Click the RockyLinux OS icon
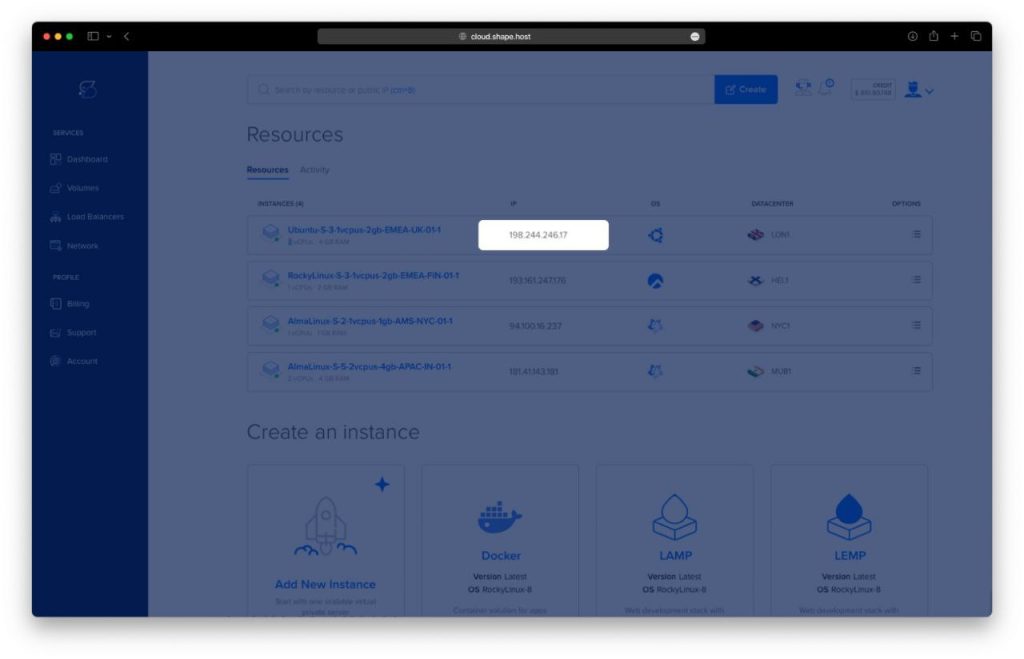 [x=655, y=281]
